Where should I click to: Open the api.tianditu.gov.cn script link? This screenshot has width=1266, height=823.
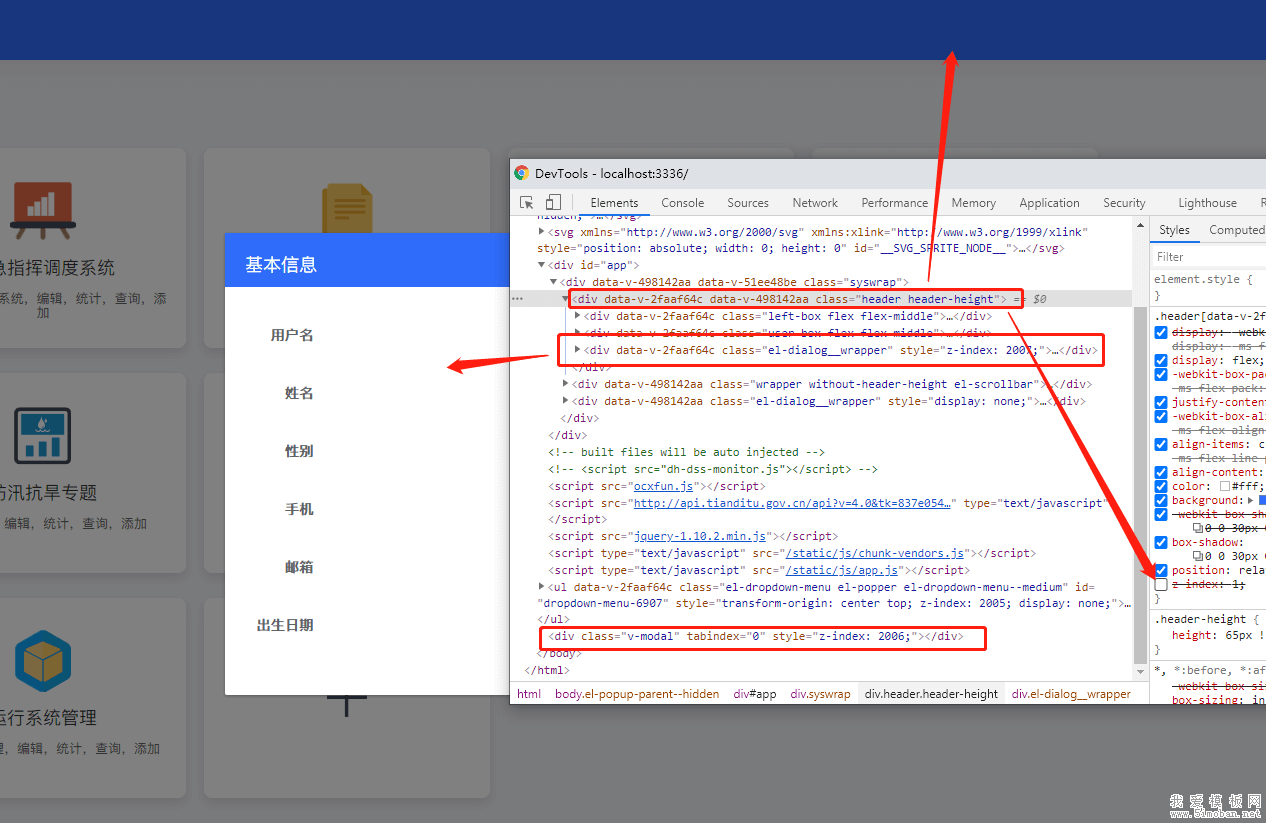(x=792, y=503)
